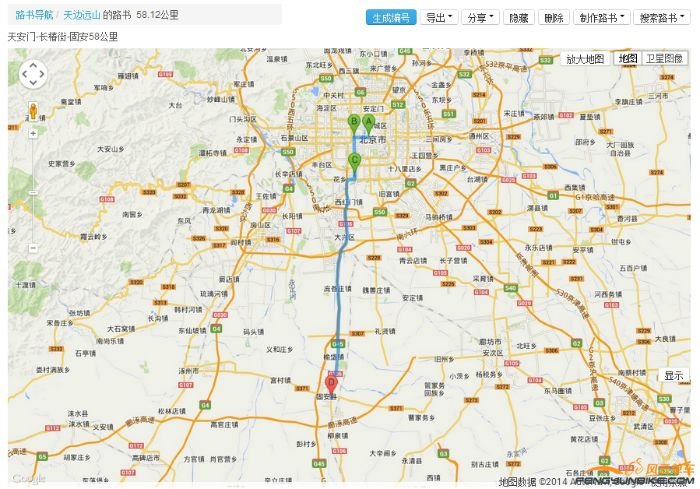Zoom out with the minus button
Screen dimensions: 700x489
(x=33, y=247)
